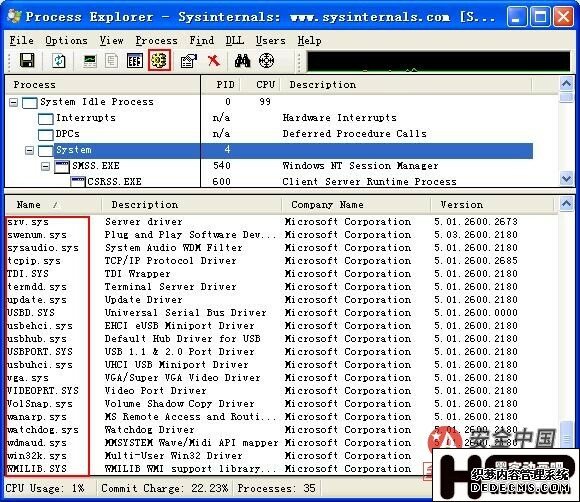
Task: Sort by the Company Name column header
Action: tap(356, 205)
